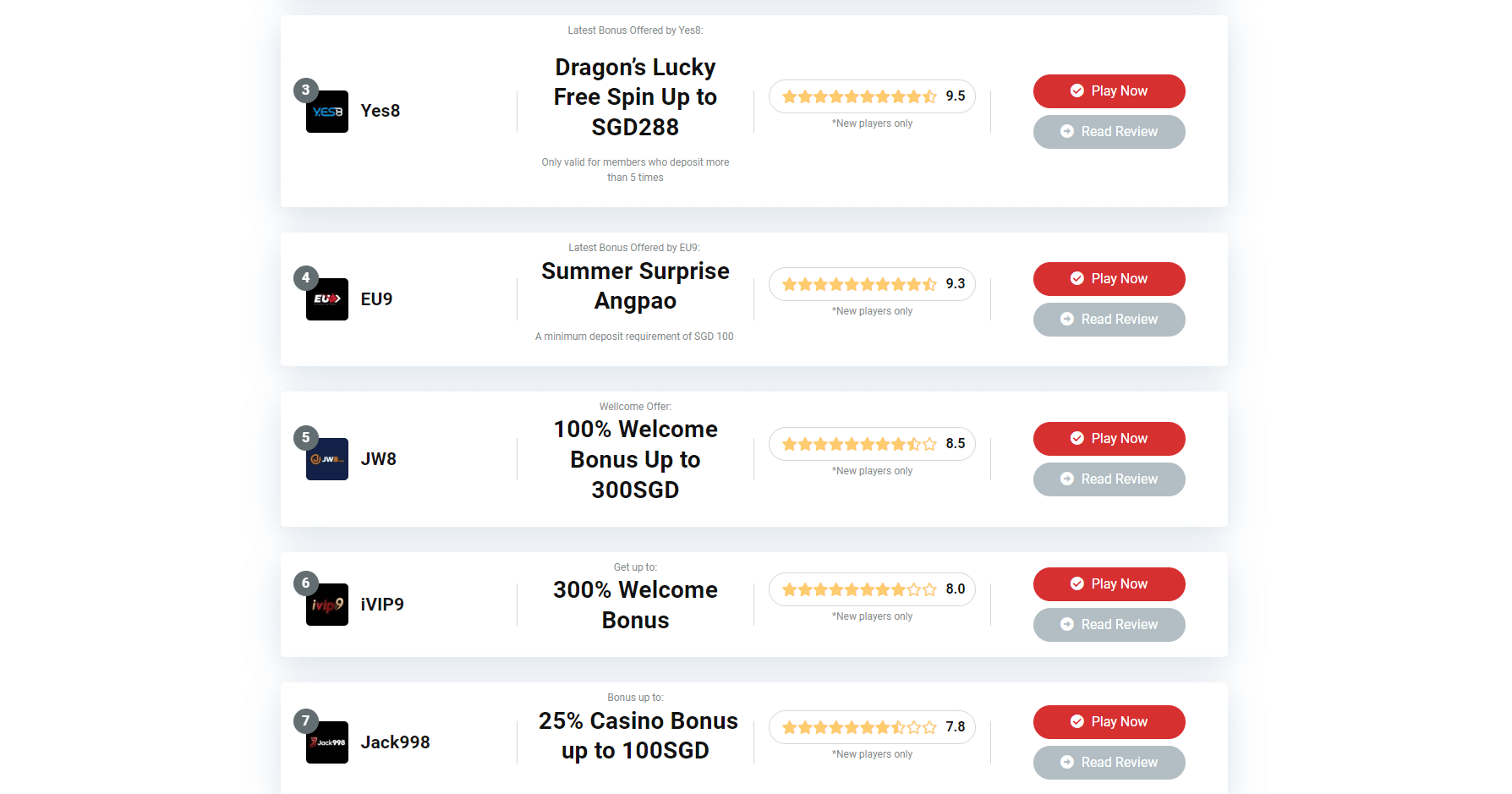The height and width of the screenshot is (794, 1512).
Task: Read Review for Jack998
Action: (x=1109, y=763)
